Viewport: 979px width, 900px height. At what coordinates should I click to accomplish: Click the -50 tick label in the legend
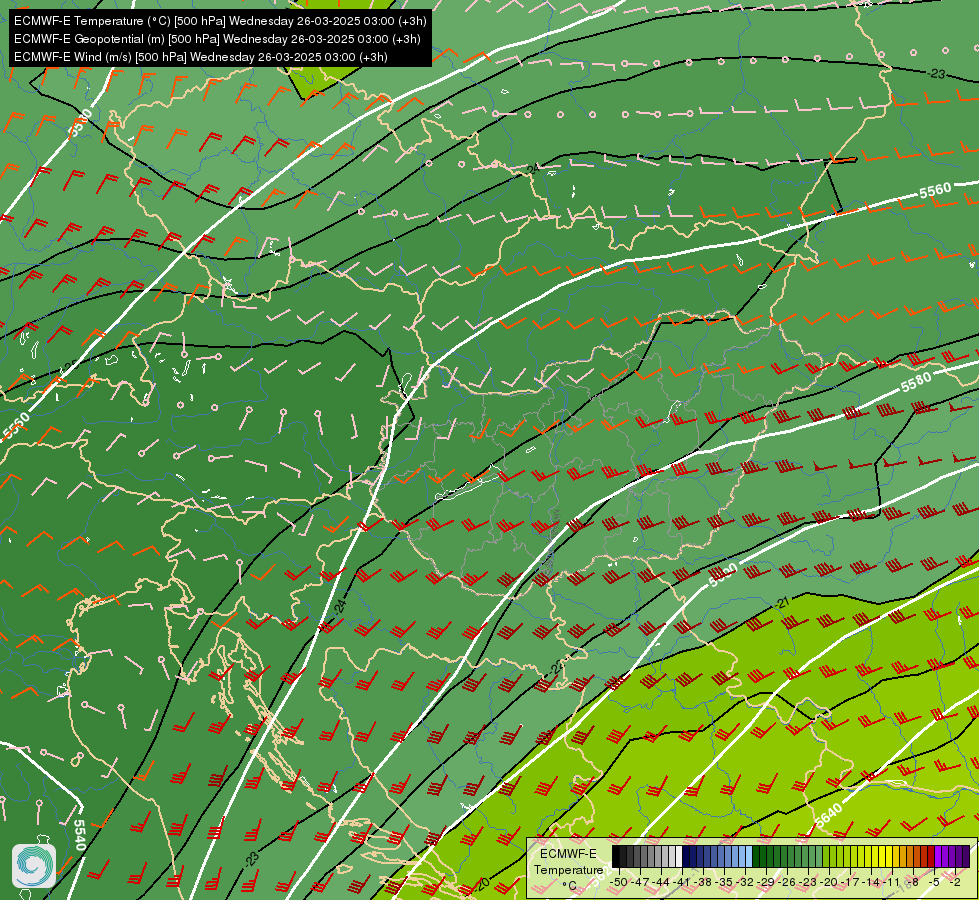tap(619, 882)
